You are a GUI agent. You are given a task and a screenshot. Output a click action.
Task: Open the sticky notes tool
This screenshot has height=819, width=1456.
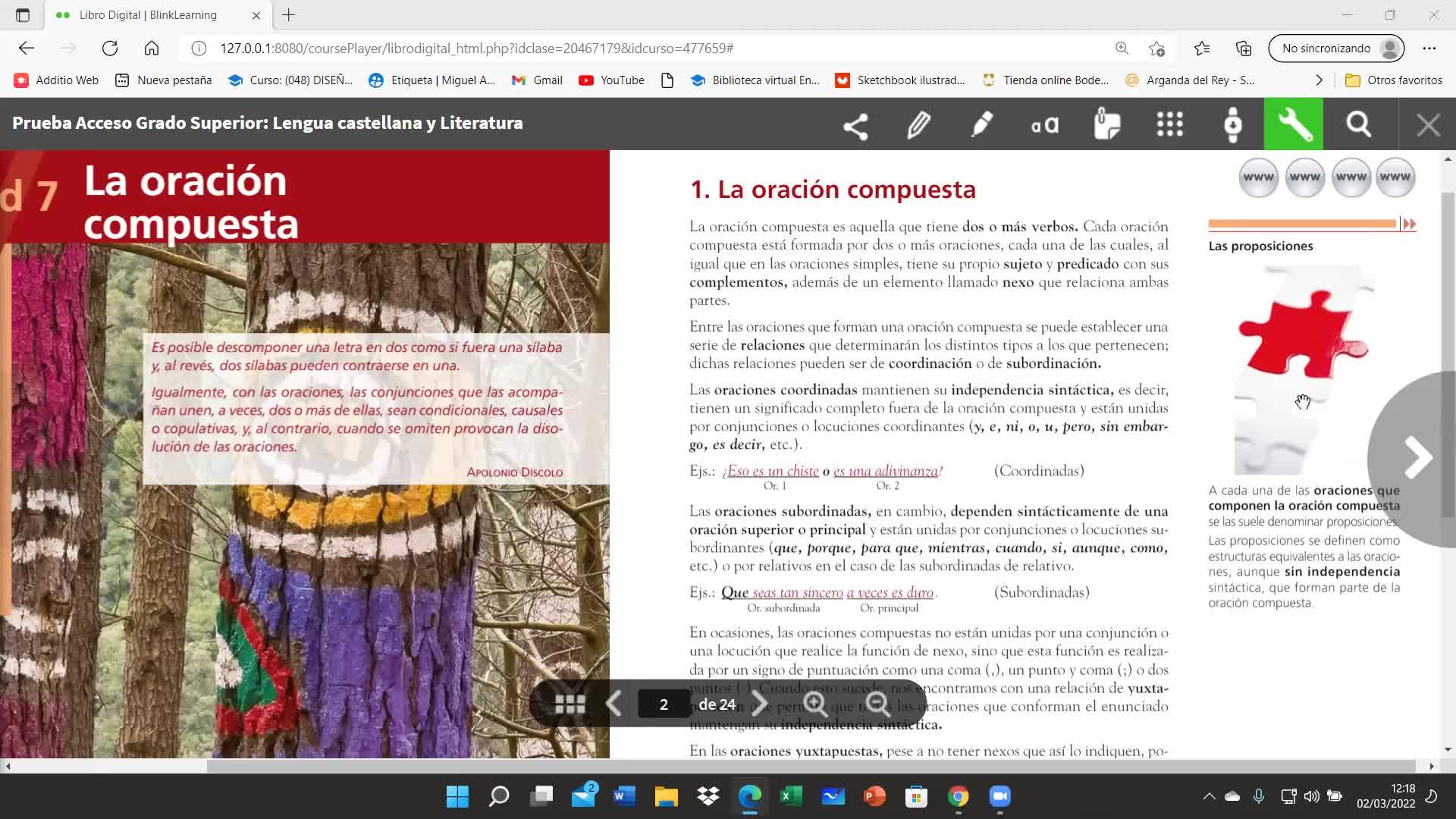[1107, 125]
